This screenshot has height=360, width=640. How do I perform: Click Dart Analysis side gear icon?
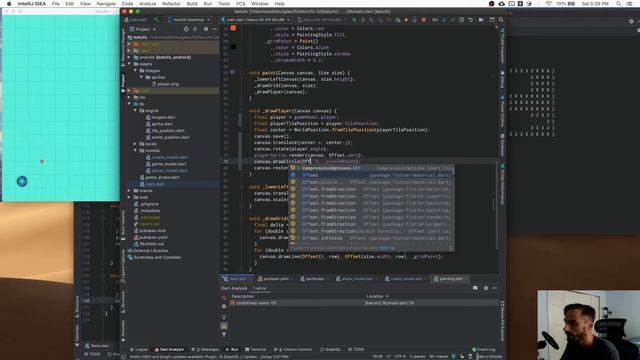(x=224, y=306)
